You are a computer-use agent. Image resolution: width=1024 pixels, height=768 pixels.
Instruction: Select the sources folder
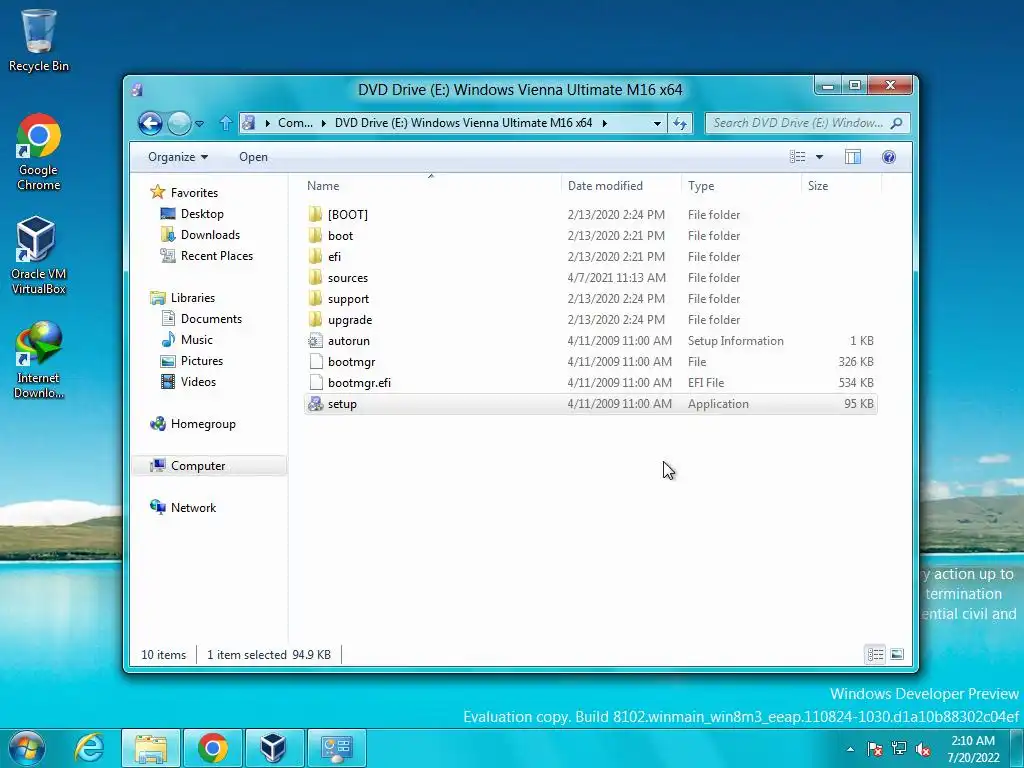(x=590, y=278)
